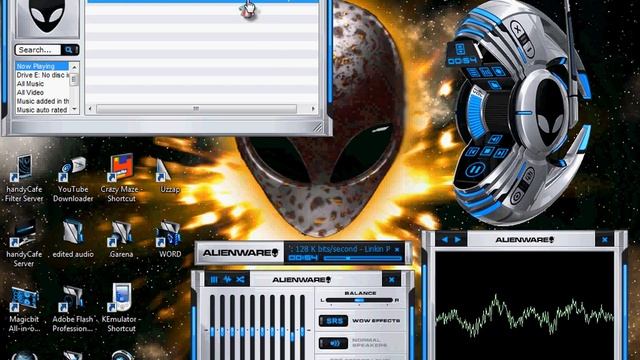Select the edited audio folder icon
Viewport: 640px width, 360px height.
[x=73, y=239]
